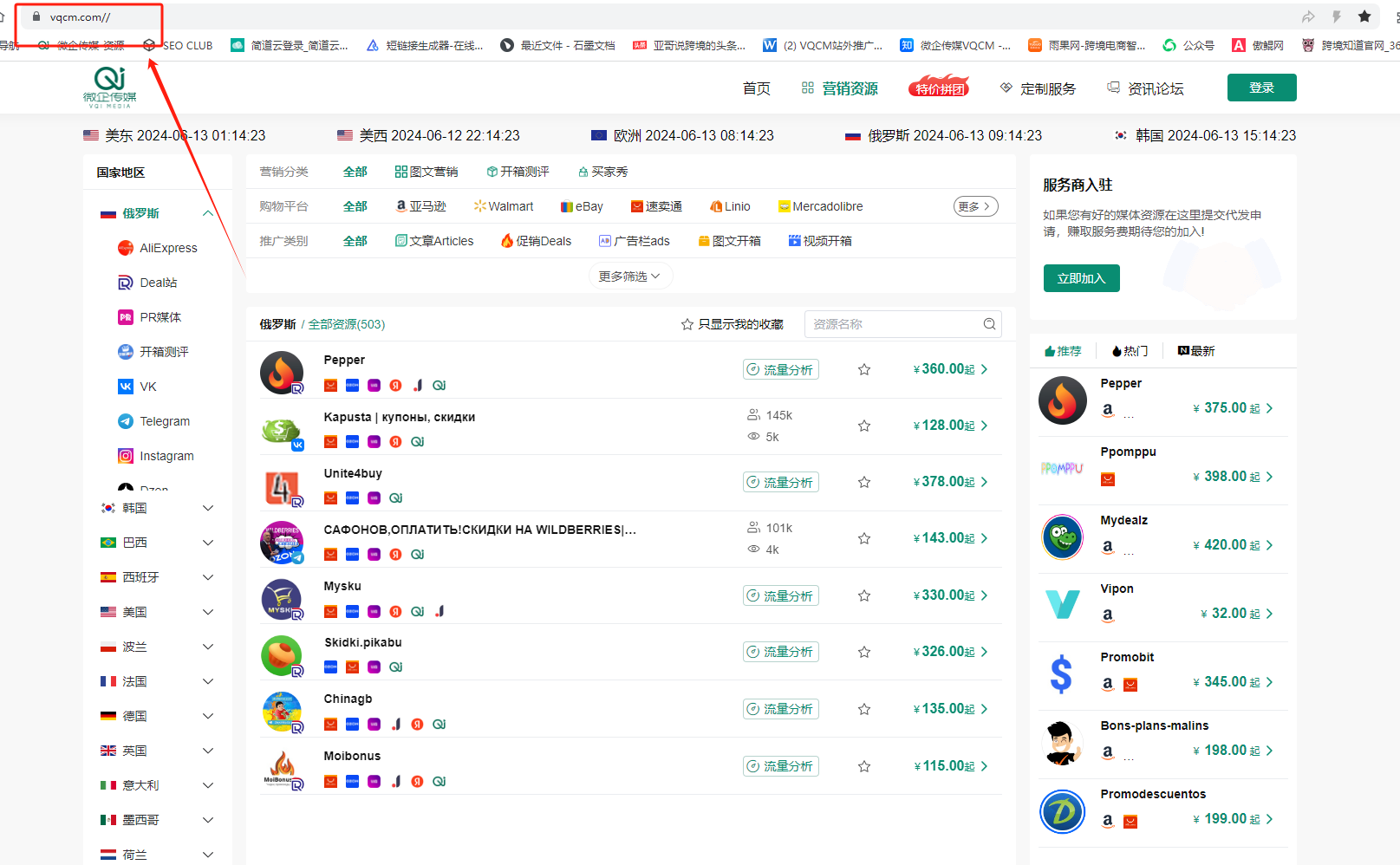1400x865 pixels.
Task: Click the 特价拼团 promotion banner
Action: (x=939, y=87)
